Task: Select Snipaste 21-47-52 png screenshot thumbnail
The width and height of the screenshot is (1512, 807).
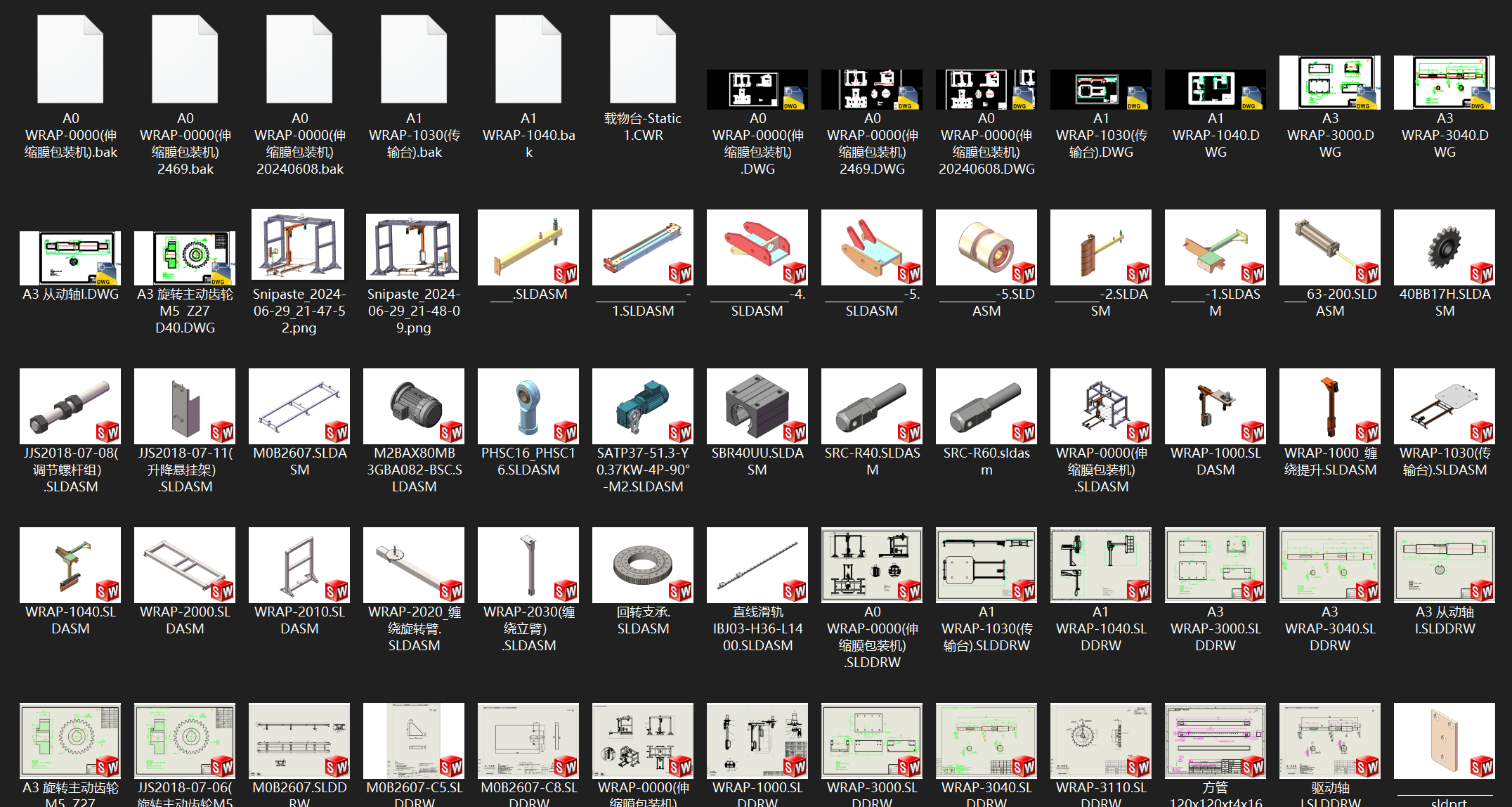Action: point(299,244)
